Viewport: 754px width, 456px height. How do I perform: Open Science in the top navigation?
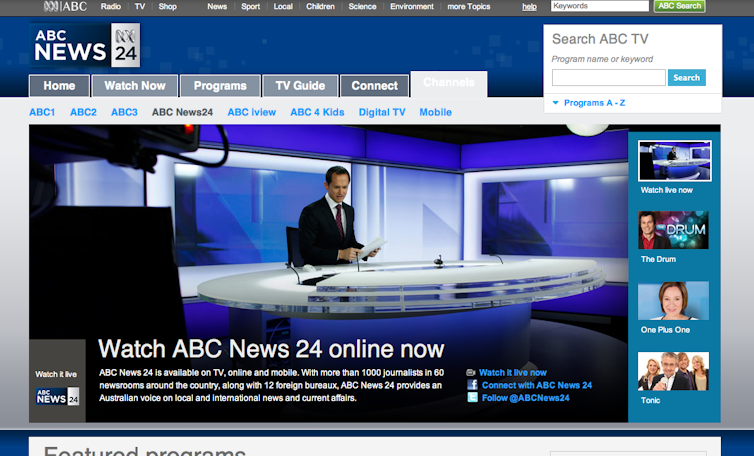click(x=362, y=6)
